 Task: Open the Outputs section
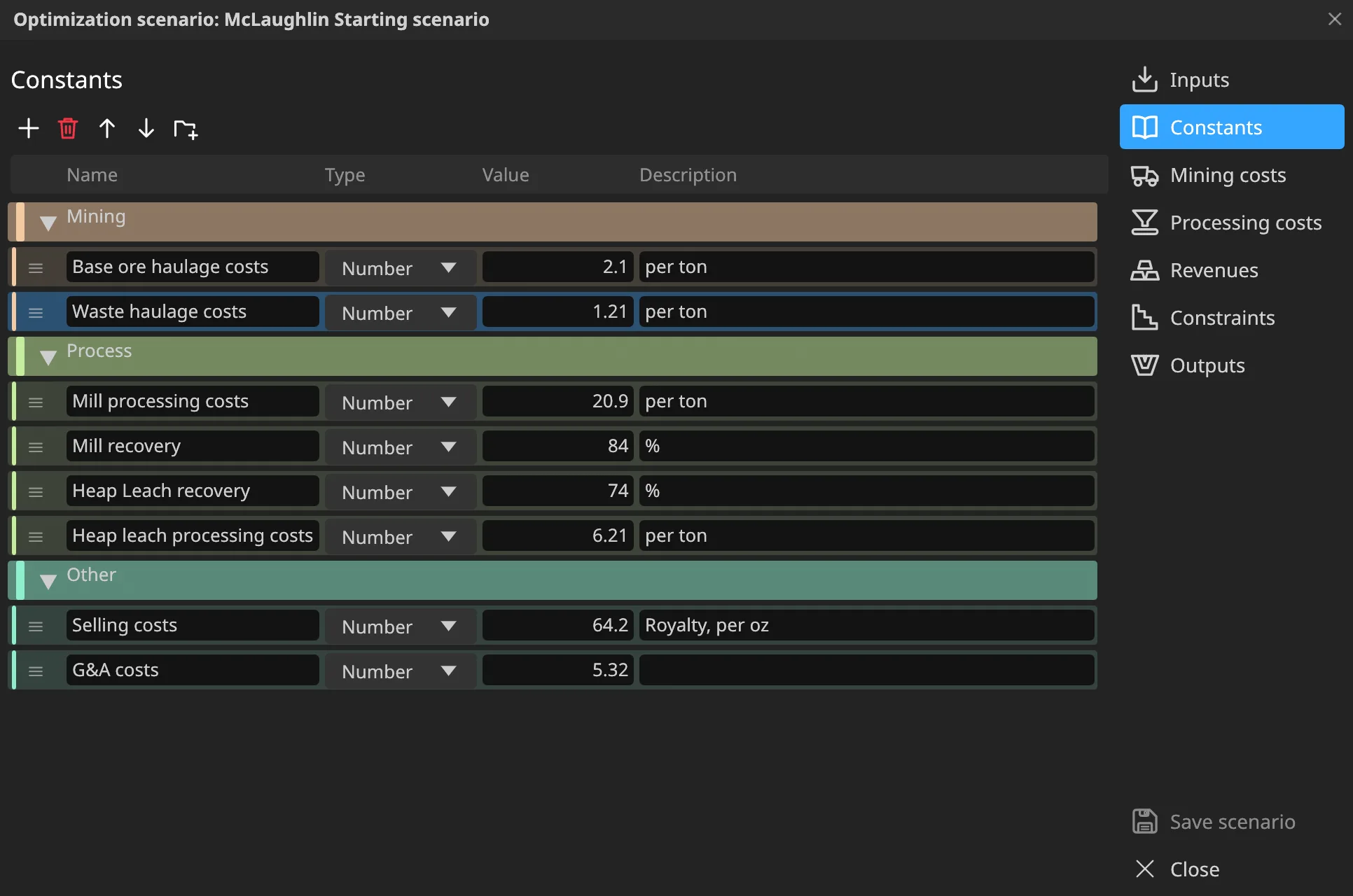tap(1231, 365)
